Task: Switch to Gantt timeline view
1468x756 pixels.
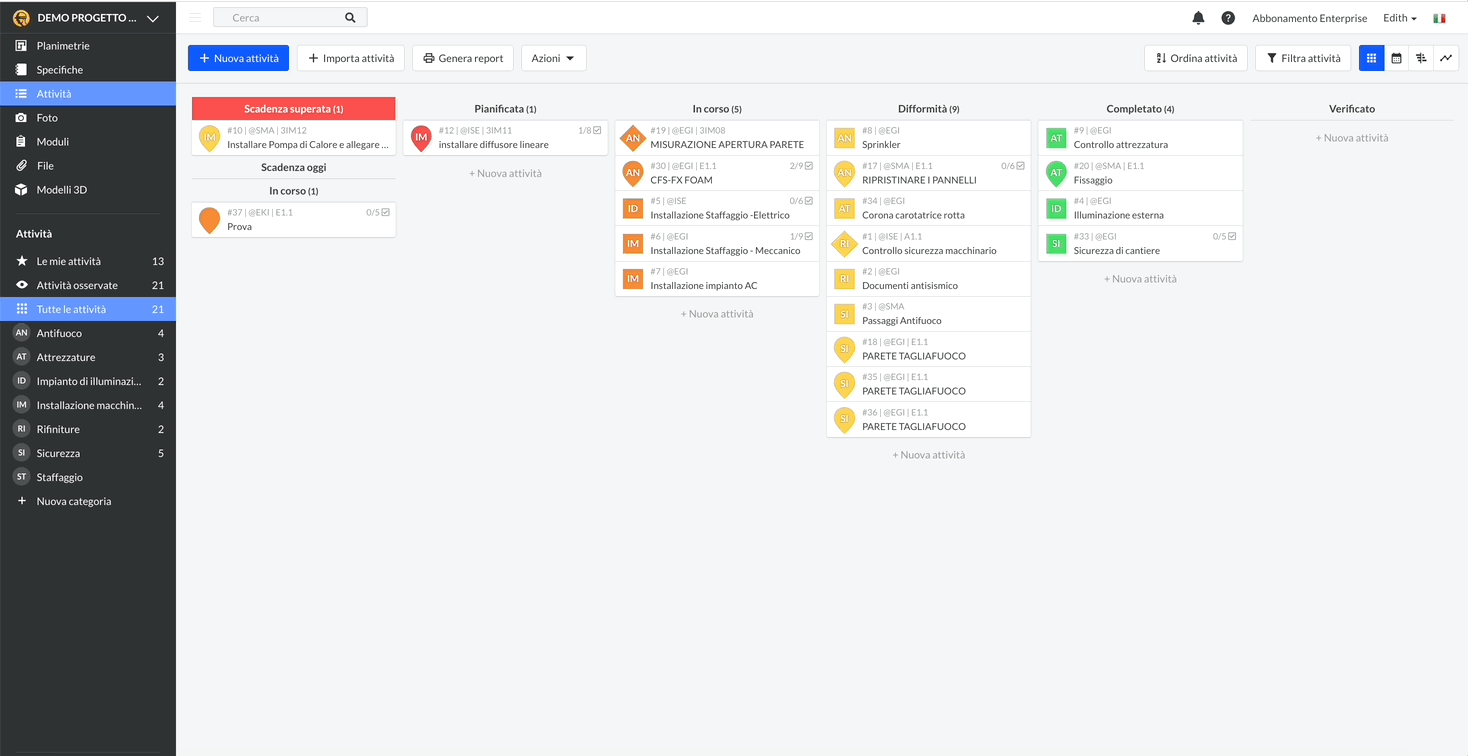Action: [1421, 58]
